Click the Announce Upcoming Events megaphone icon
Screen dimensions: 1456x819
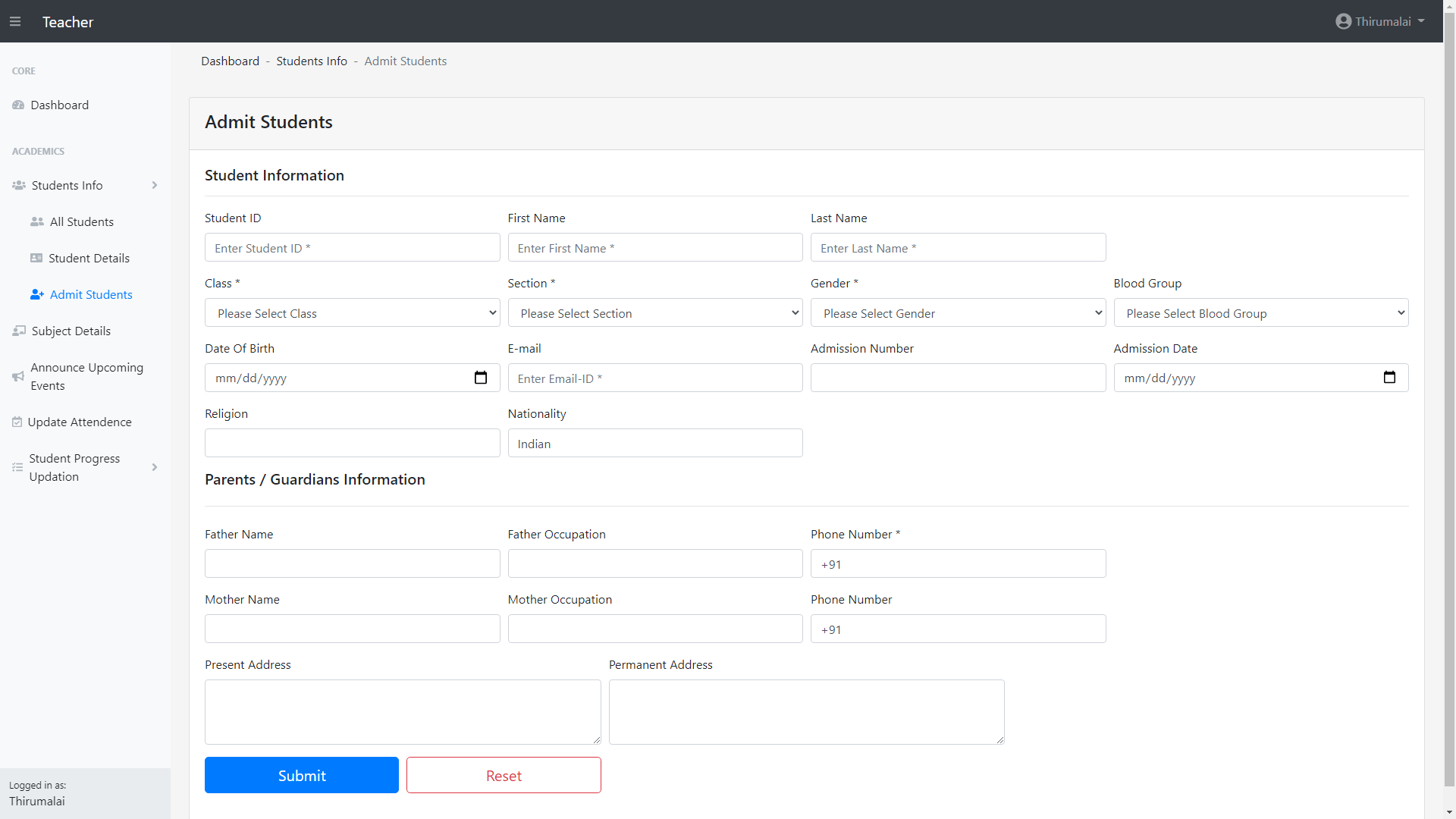pyautogui.click(x=18, y=376)
